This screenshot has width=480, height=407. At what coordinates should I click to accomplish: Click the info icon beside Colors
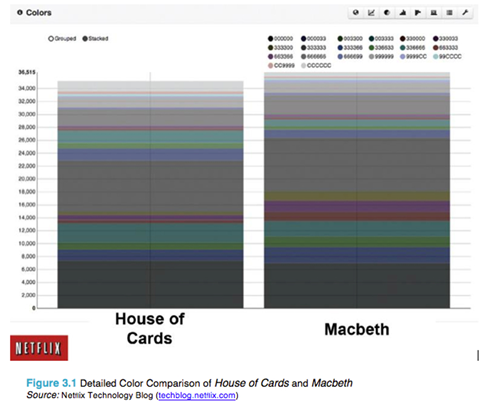coord(20,12)
